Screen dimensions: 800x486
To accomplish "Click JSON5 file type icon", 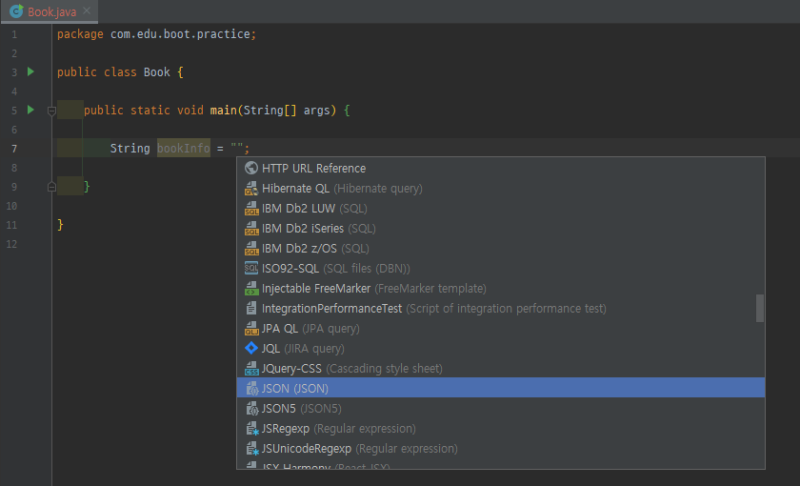I will click(252, 408).
